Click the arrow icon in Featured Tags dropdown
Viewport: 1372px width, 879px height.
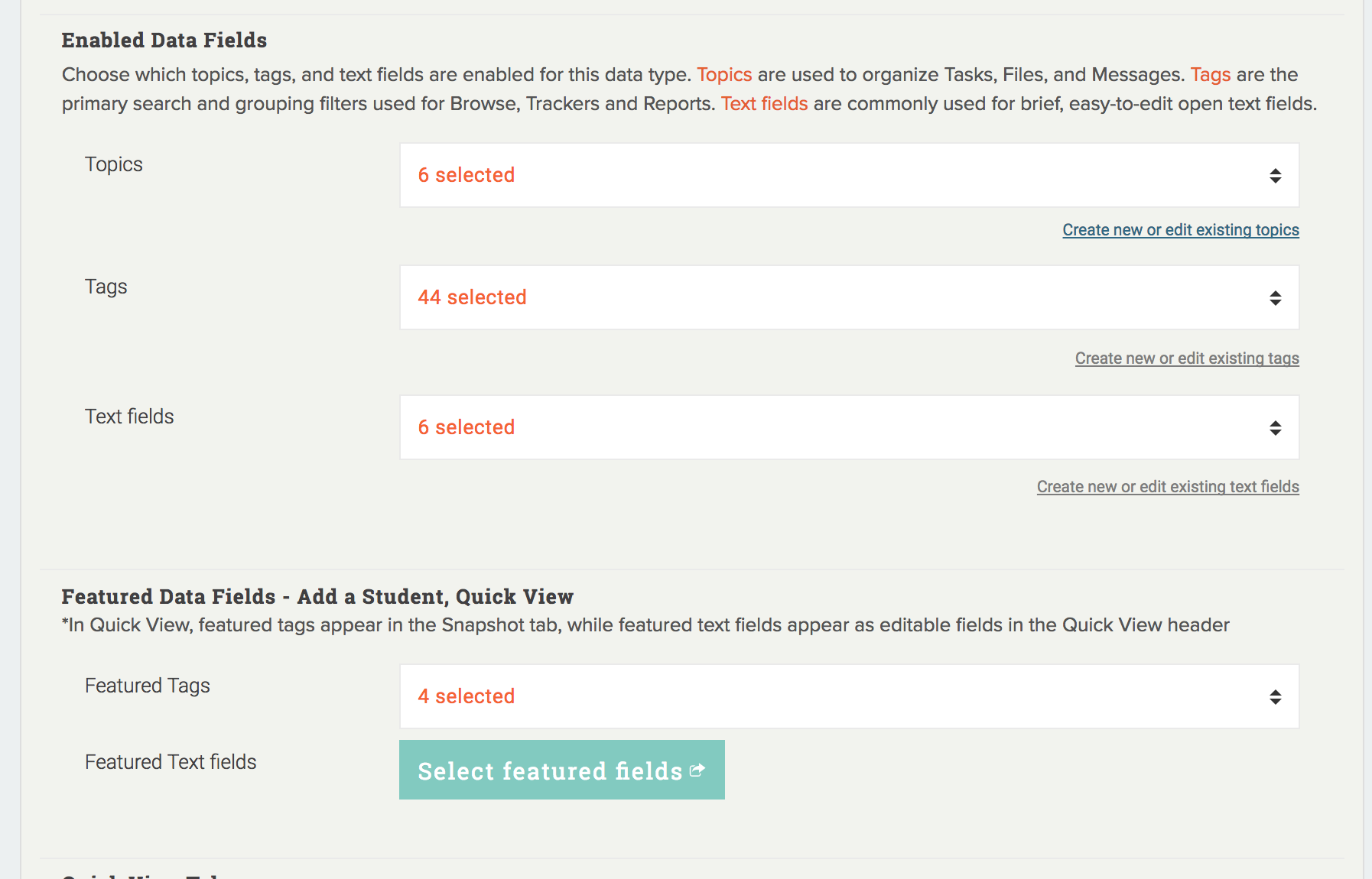tap(1275, 697)
